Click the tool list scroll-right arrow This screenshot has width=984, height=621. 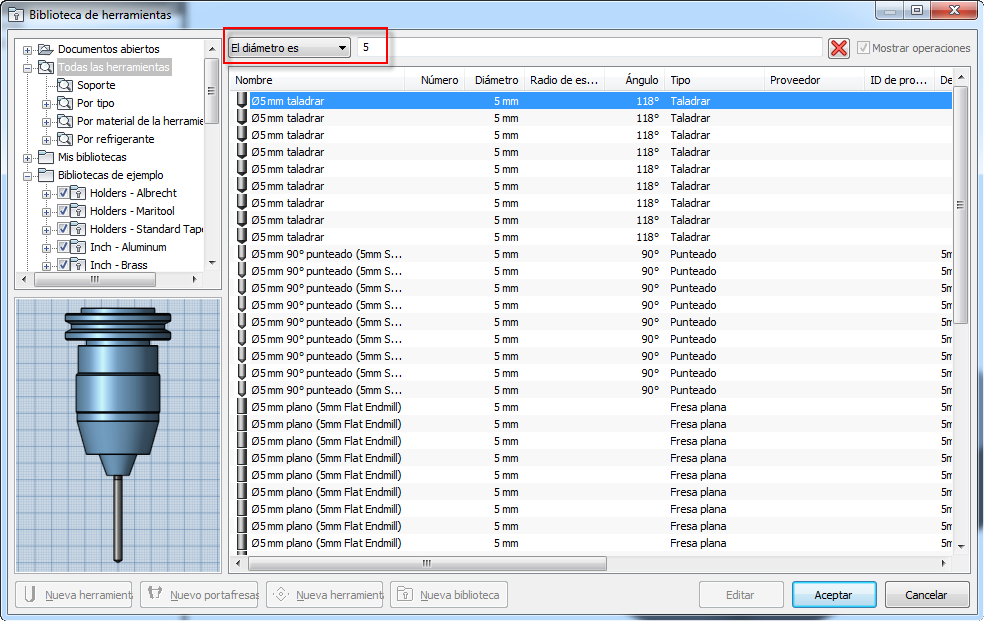(x=943, y=563)
